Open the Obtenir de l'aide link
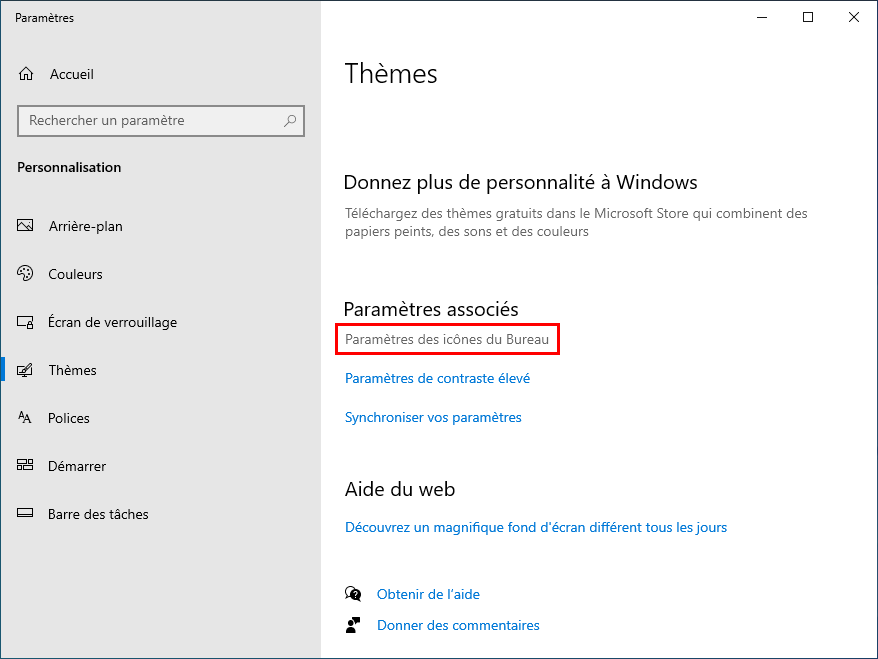The height and width of the screenshot is (659, 878). click(428, 594)
